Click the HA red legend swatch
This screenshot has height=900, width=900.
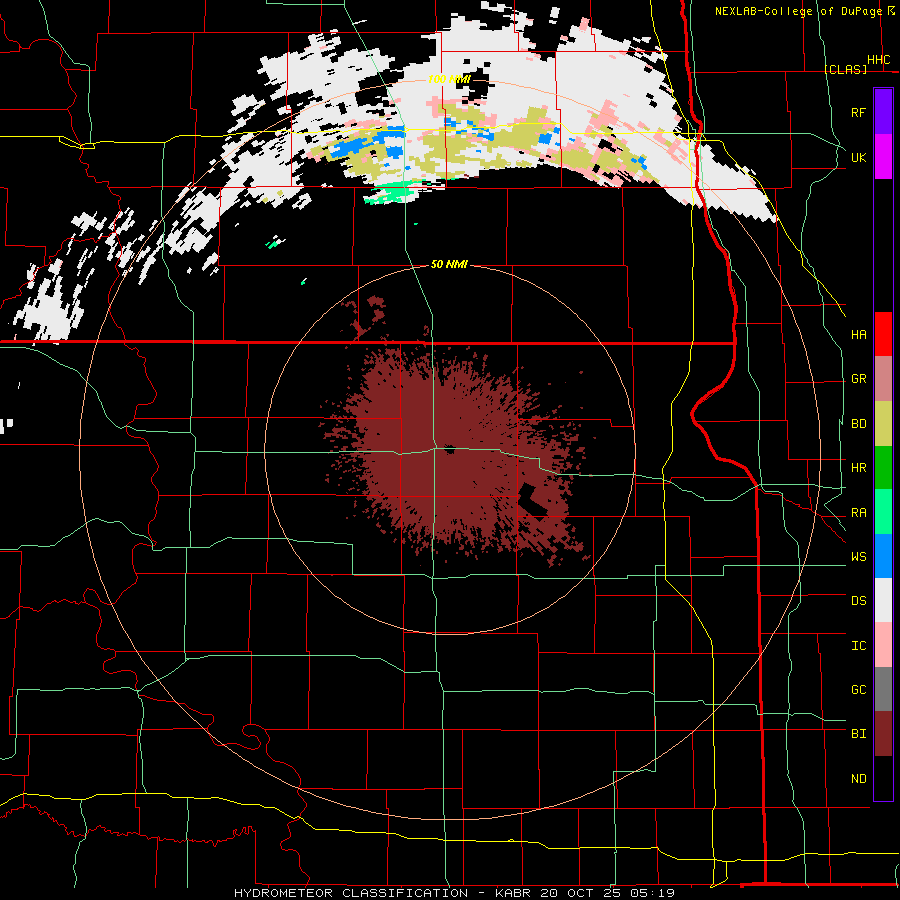(883, 334)
